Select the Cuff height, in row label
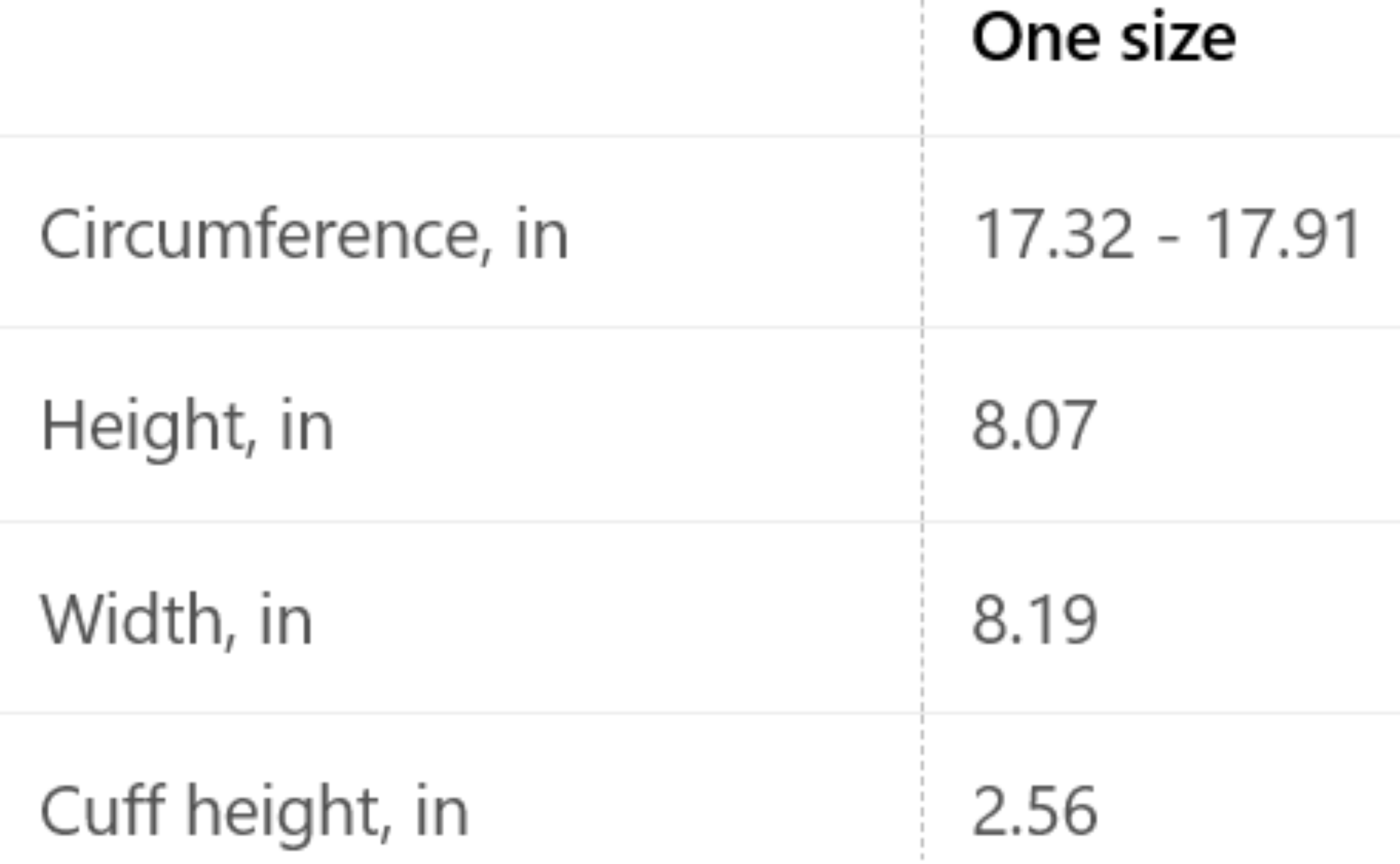Image resolution: width=1400 pixels, height=864 pixels. coord(254,813)
